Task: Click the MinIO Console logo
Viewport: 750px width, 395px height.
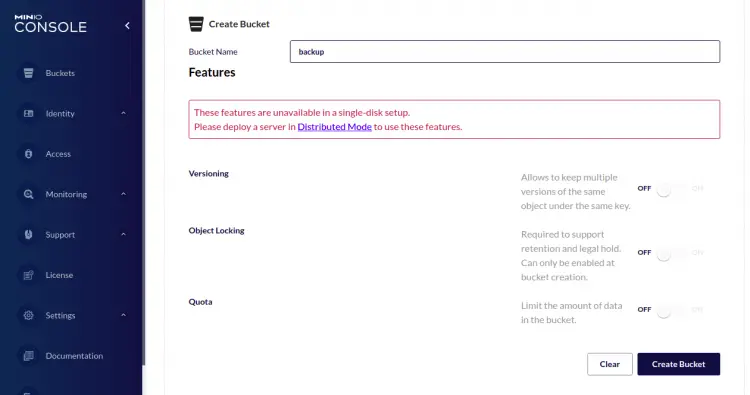Action: pos(50,24)
